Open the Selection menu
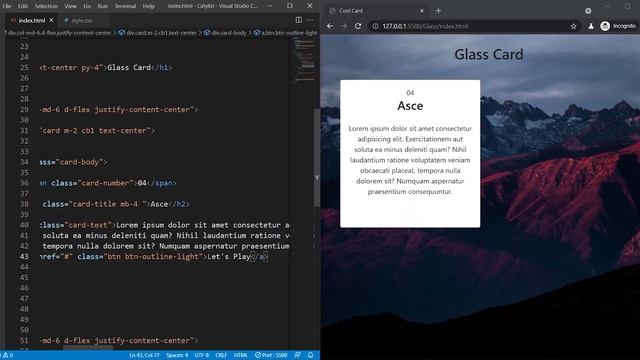 pyautogui.click(x=46, y=6)
